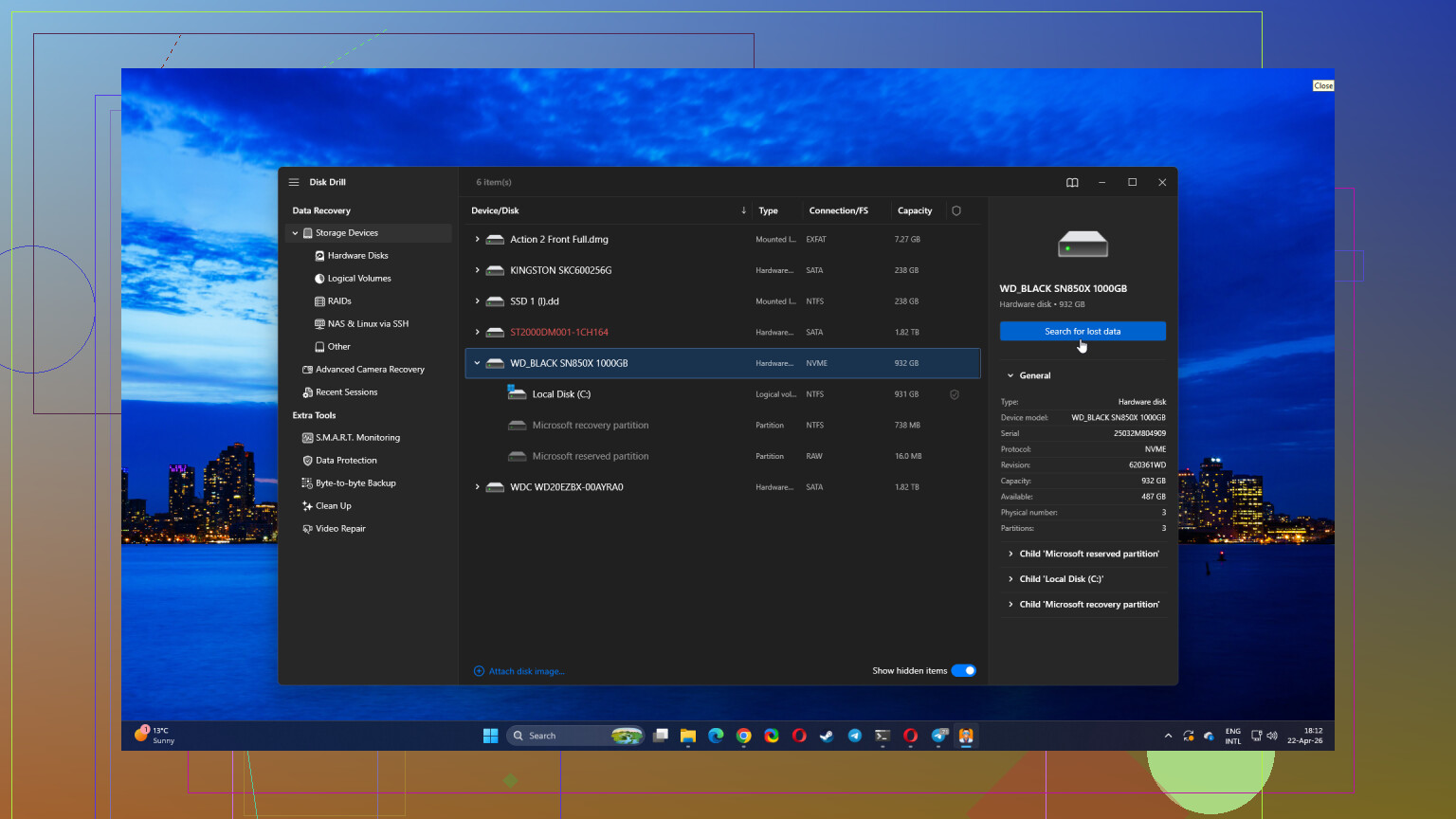Open the Clean Up tool
Image resolution: width=1456 pixels, height=819 pixels.
(x=333, y=506)
